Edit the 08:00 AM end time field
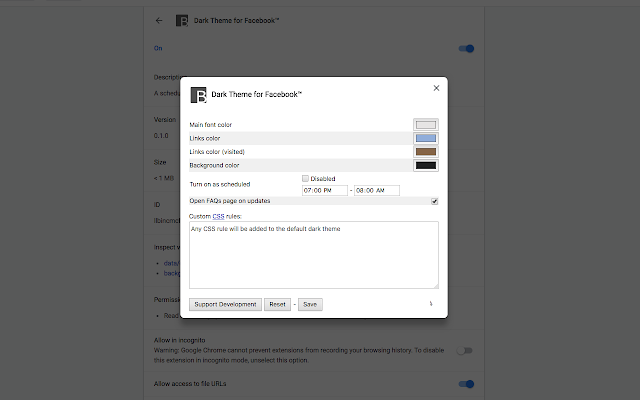The image size is (640, 400). [x=377, y=190]
